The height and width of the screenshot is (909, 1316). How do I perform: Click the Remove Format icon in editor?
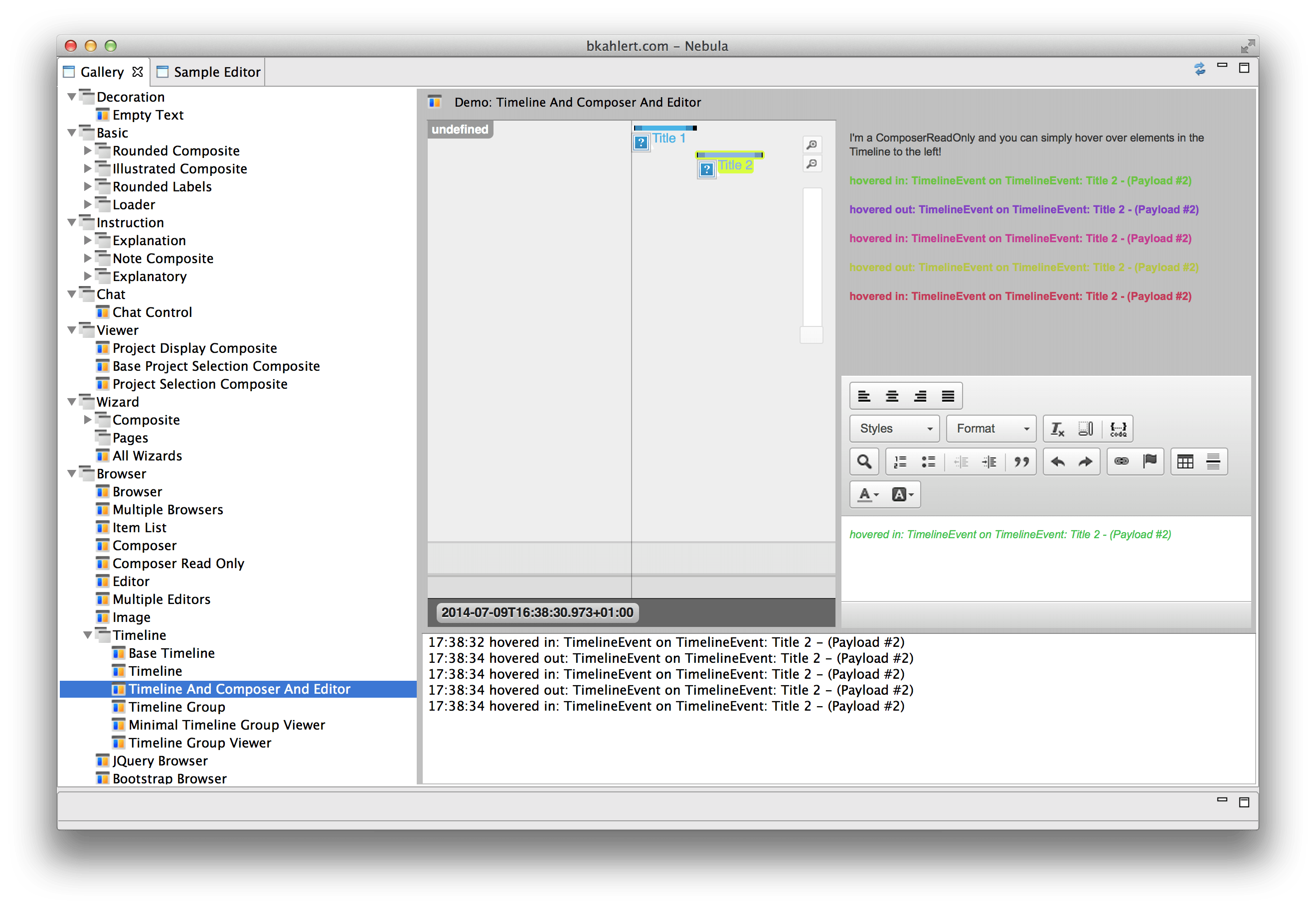point(1057,429)
